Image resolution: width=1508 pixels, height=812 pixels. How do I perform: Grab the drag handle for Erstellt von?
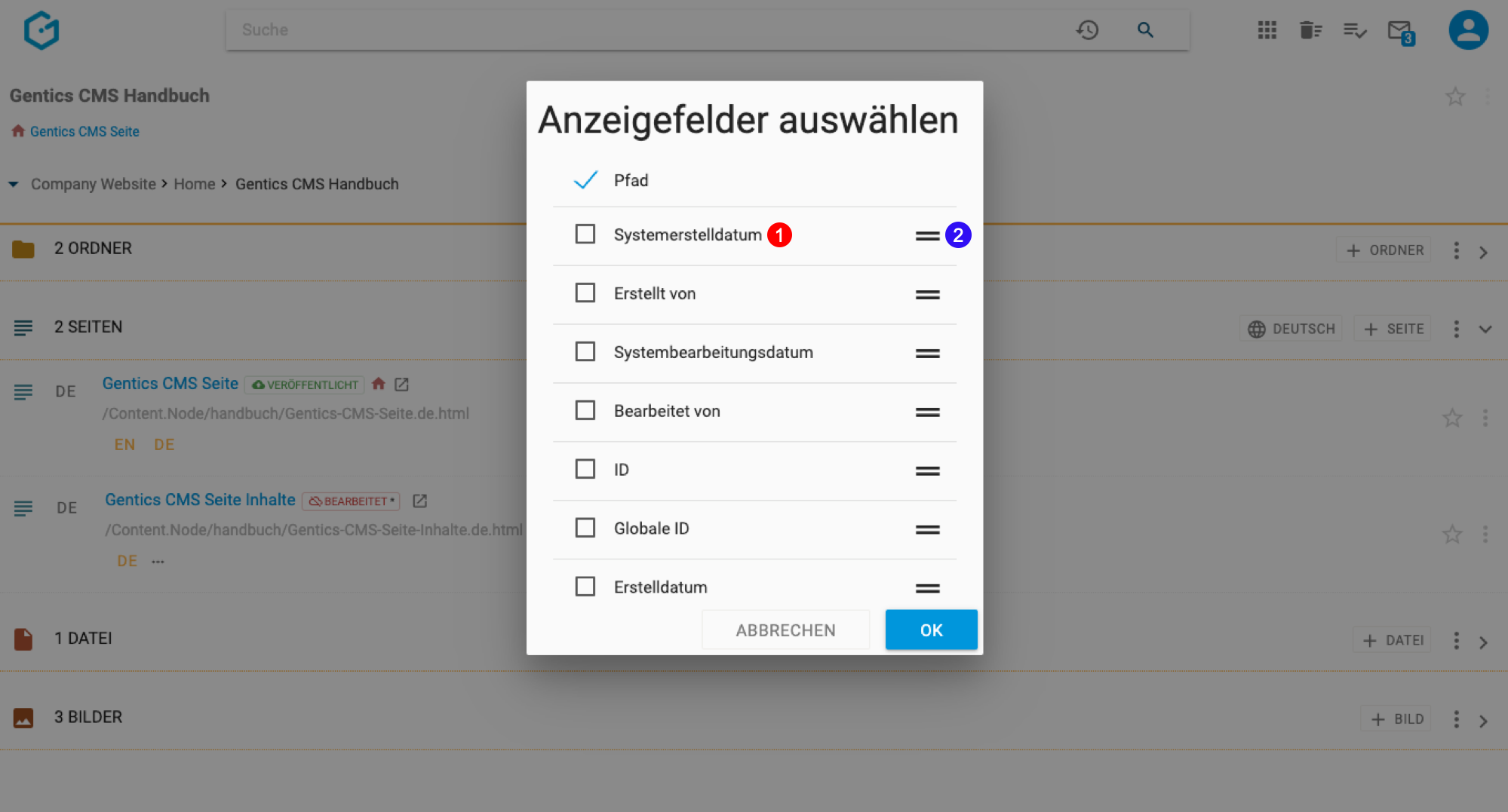pos(927,295)
